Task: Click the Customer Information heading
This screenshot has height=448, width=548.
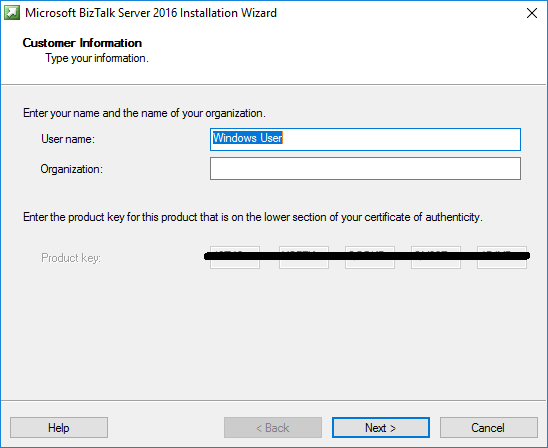Action: coord(82,43)
